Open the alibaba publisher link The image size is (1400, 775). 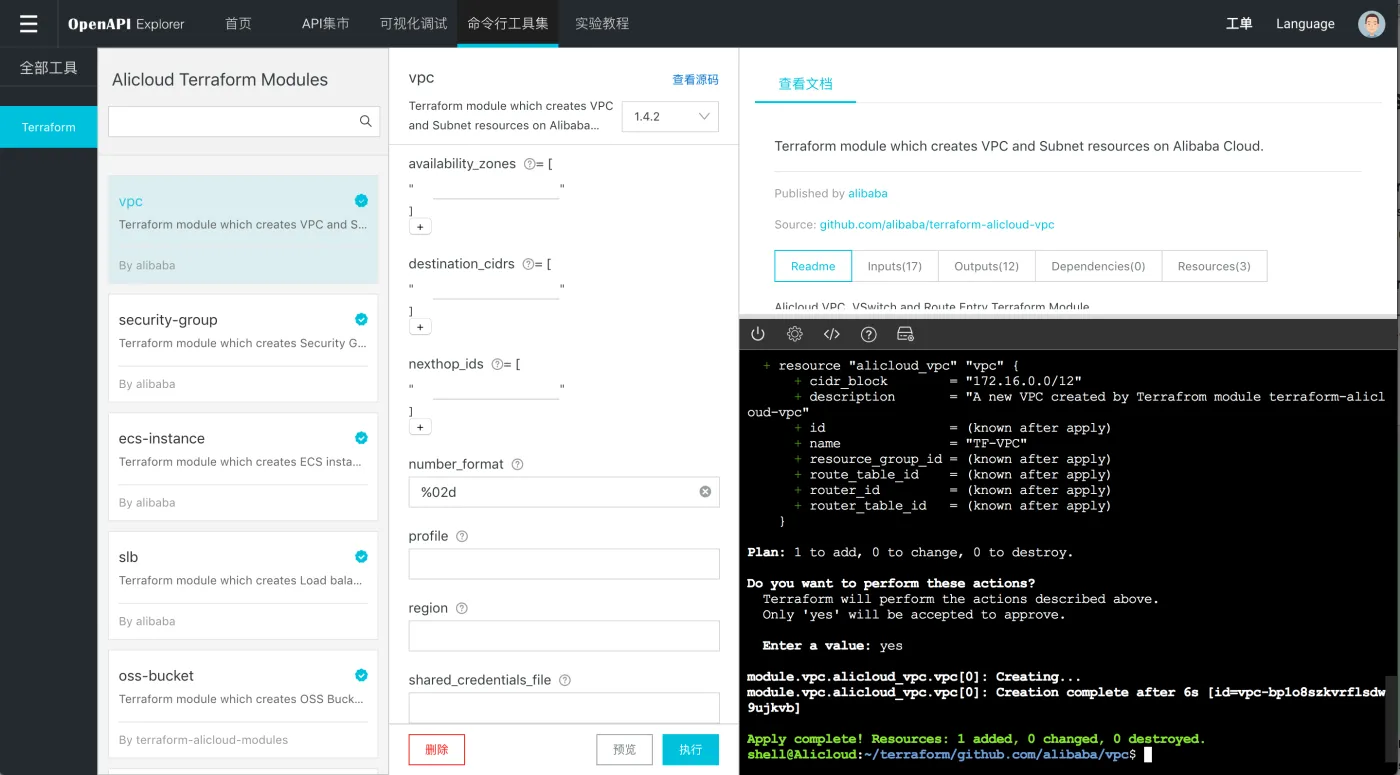tap(868, 193)
